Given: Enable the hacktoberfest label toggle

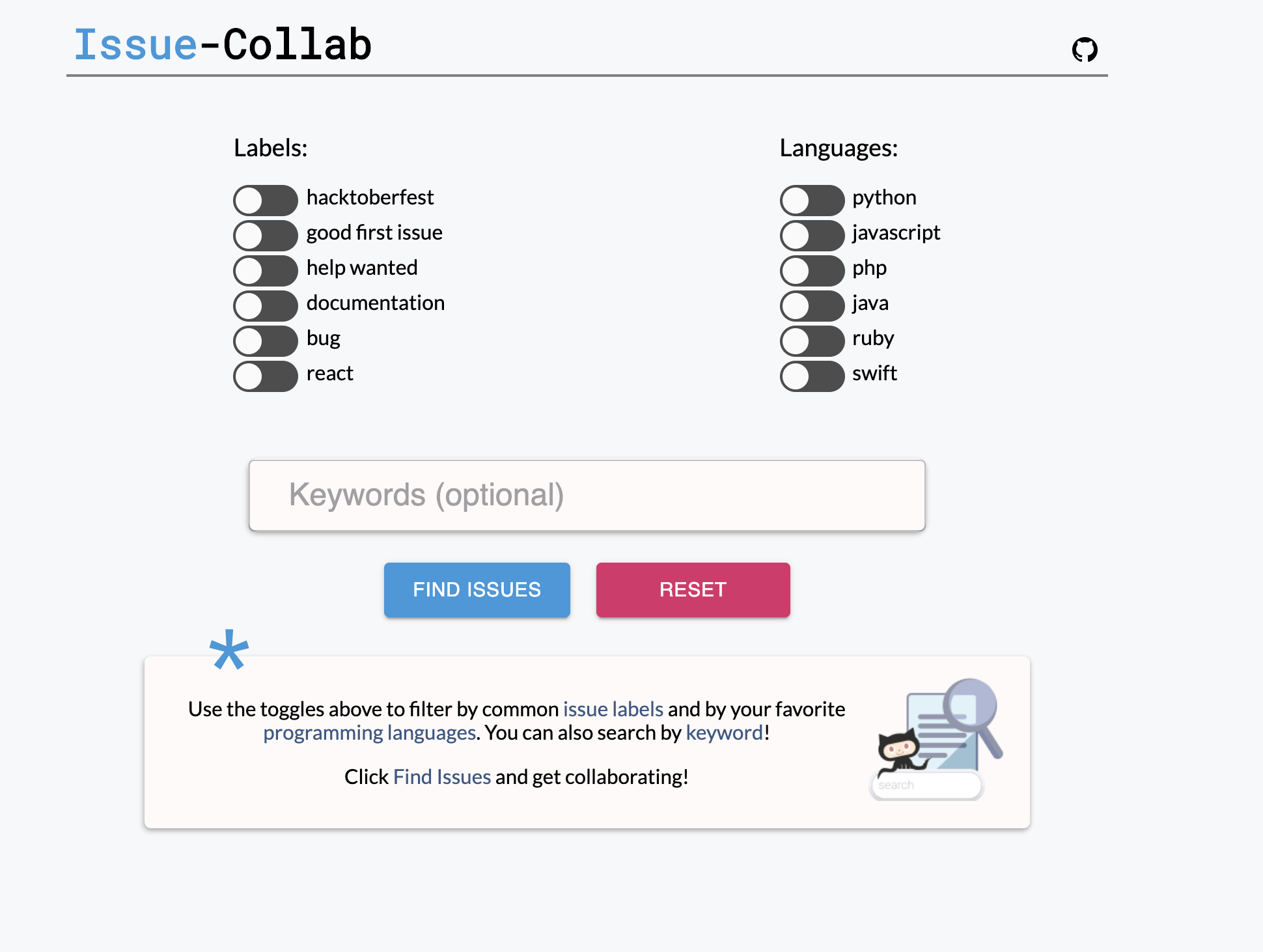Looking at the screenshot, I should (264, 200).
